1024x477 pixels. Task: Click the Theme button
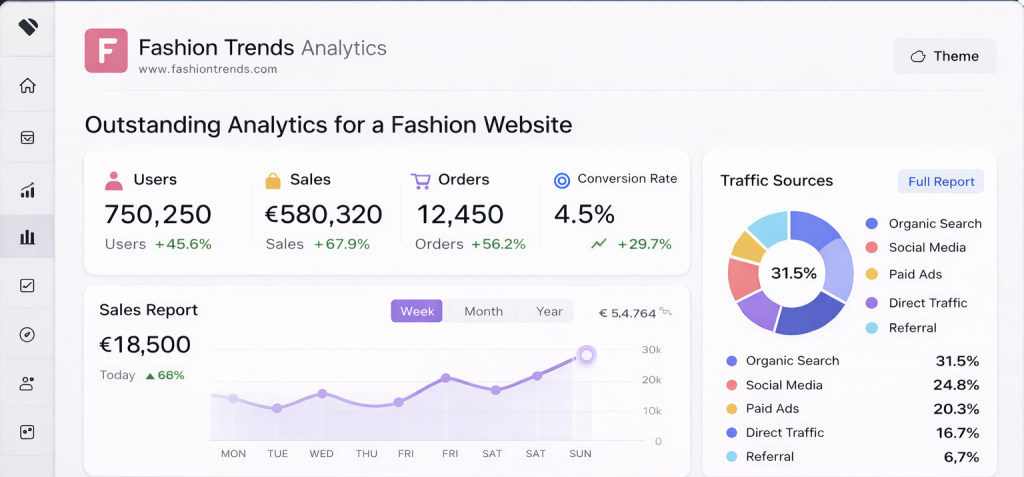pyautogui.click(x=944, y=56)
